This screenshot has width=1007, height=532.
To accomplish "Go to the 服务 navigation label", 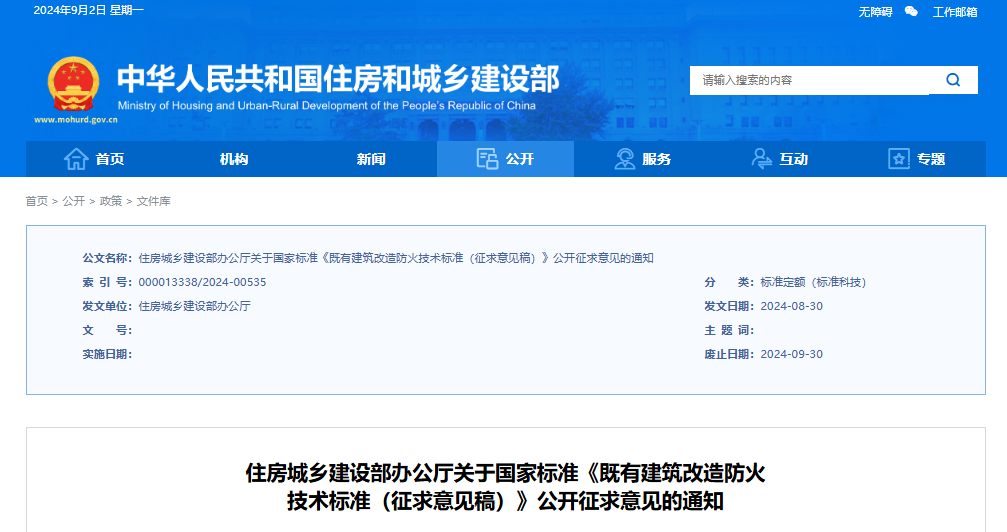I will tap(656, 159).
